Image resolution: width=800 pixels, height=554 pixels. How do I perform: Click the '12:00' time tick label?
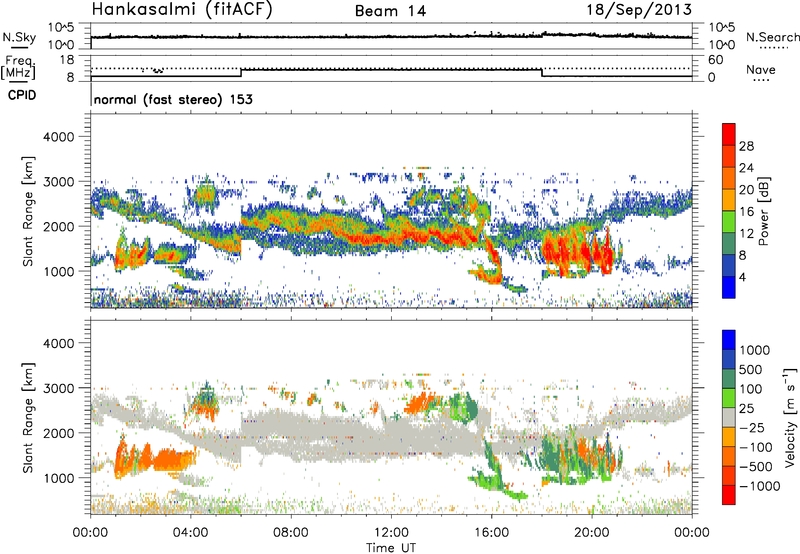coord(391,533)
